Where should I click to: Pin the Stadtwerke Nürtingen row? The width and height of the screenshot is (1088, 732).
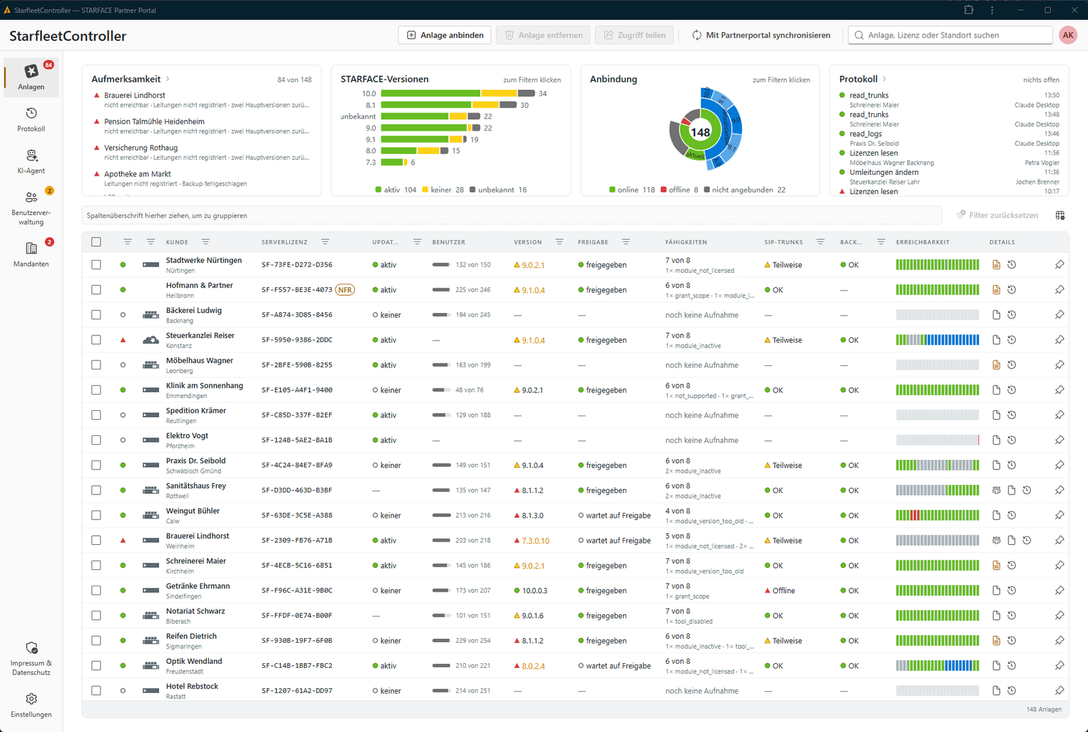click(x=1060, y=265)
